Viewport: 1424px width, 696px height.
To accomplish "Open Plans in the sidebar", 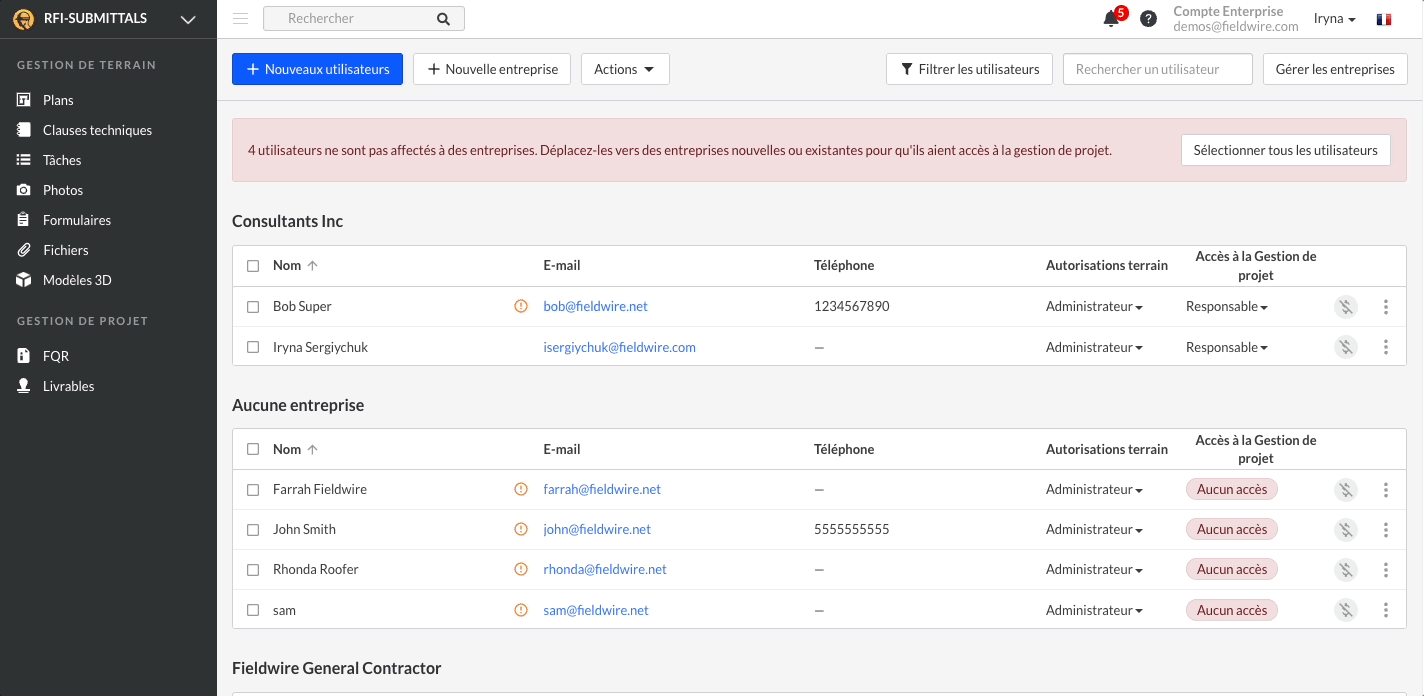I will 58,100.
